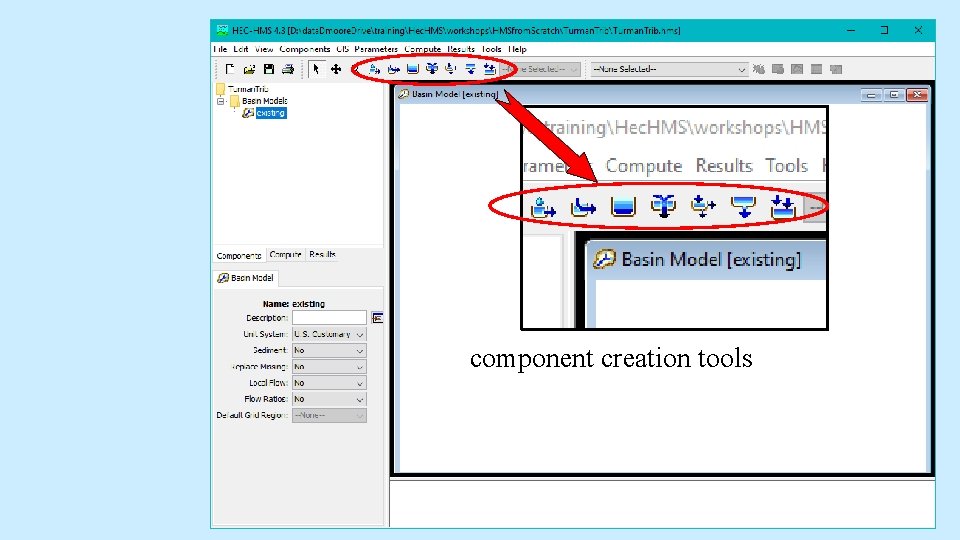
Task: Choose the Subbasin creation tool
Action: [374, 69]
